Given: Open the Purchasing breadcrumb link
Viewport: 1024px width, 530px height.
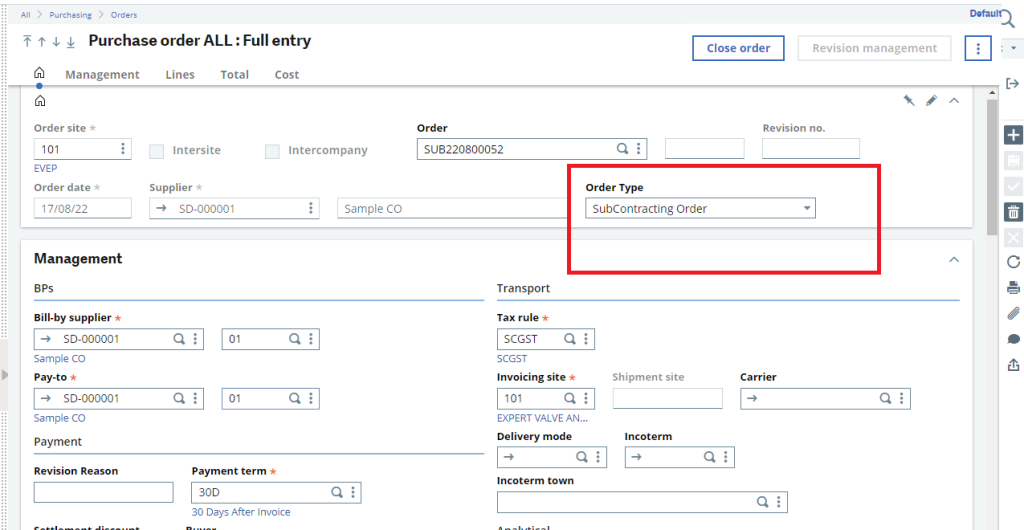Looking at the screenshot, I should coord(71,14).
